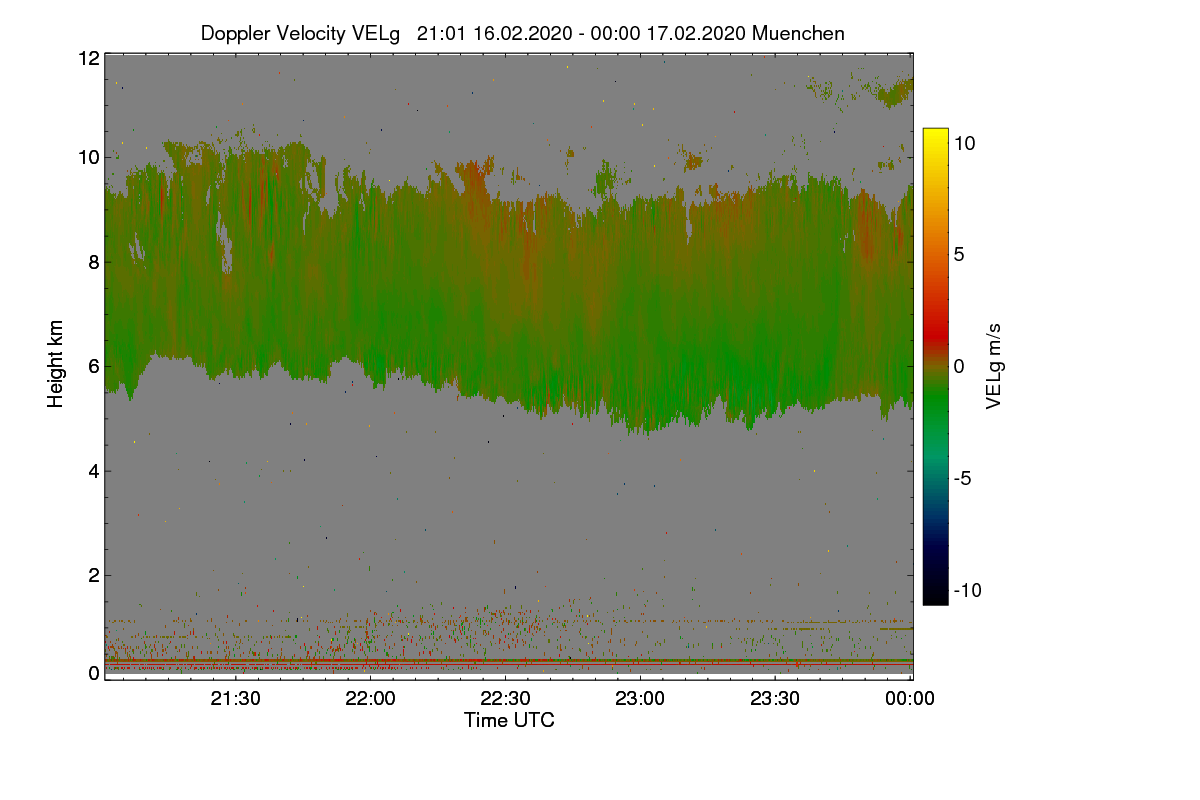Image resolution: width=1200 pixels, height=800 pixels.
Task: Click the 00:00 time axis tick label
Action: (910, 699)
